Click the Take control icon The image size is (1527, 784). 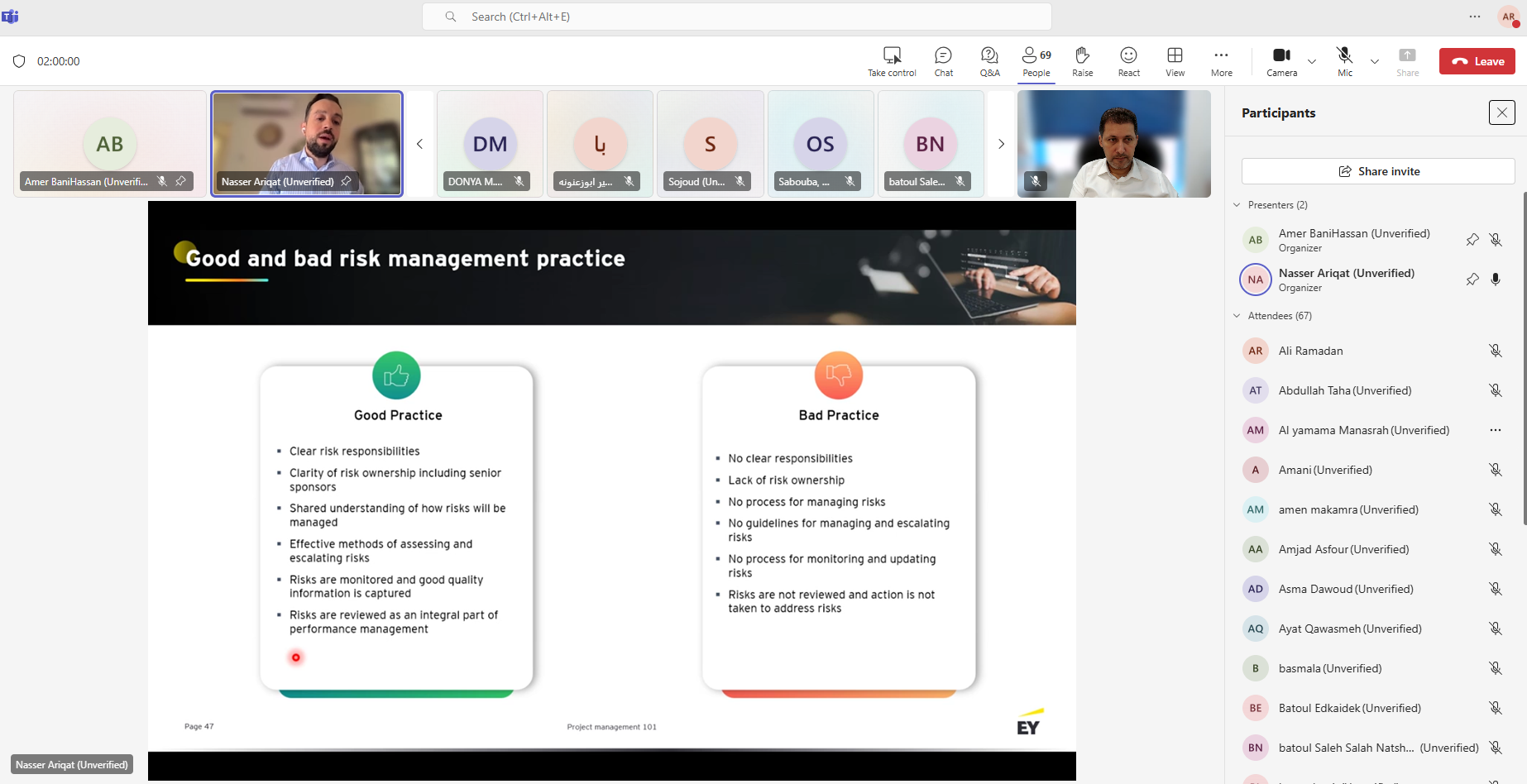[x=892, y=61]
